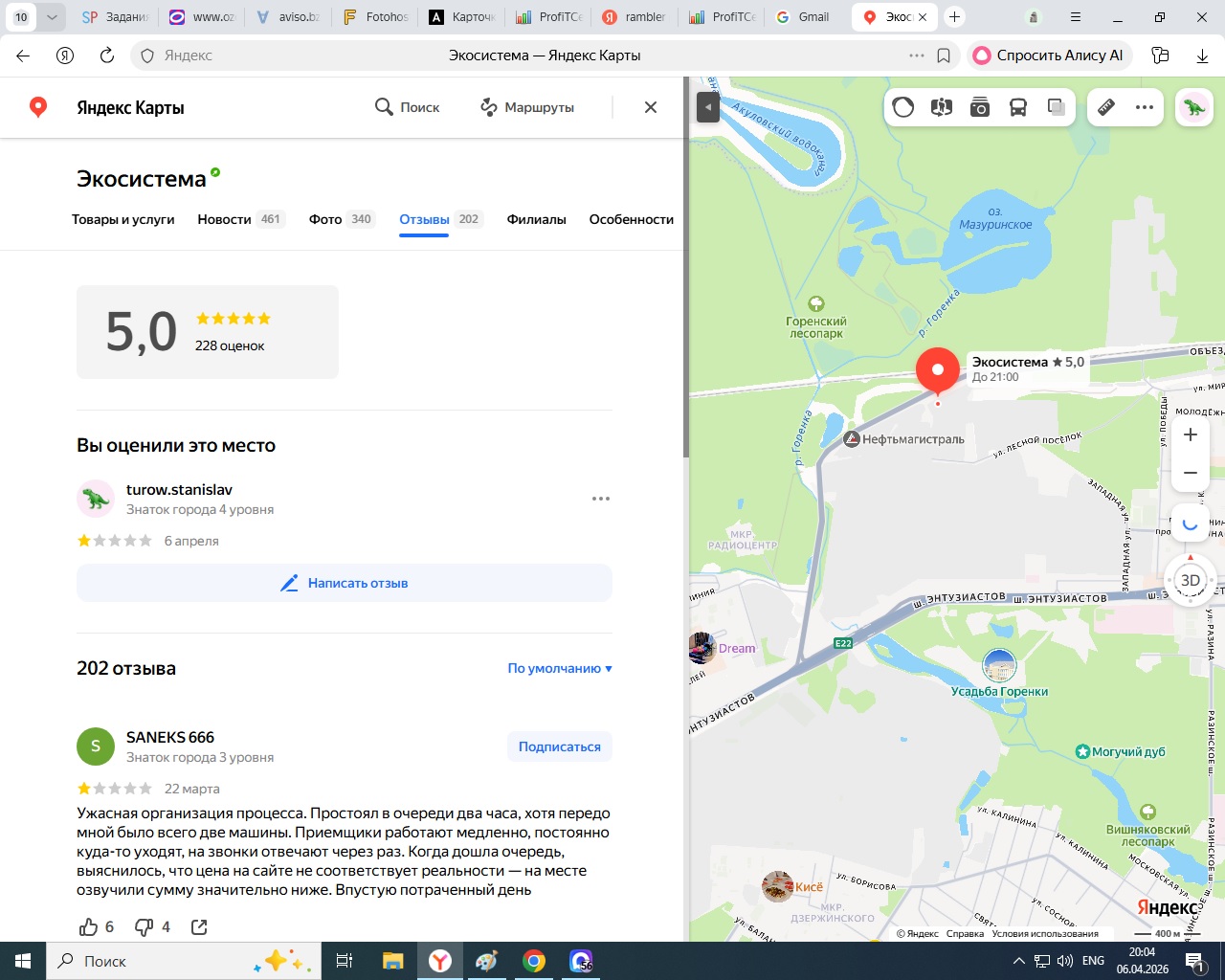
Task: Toggle street panoramas layer on the map
Action: 942,107
